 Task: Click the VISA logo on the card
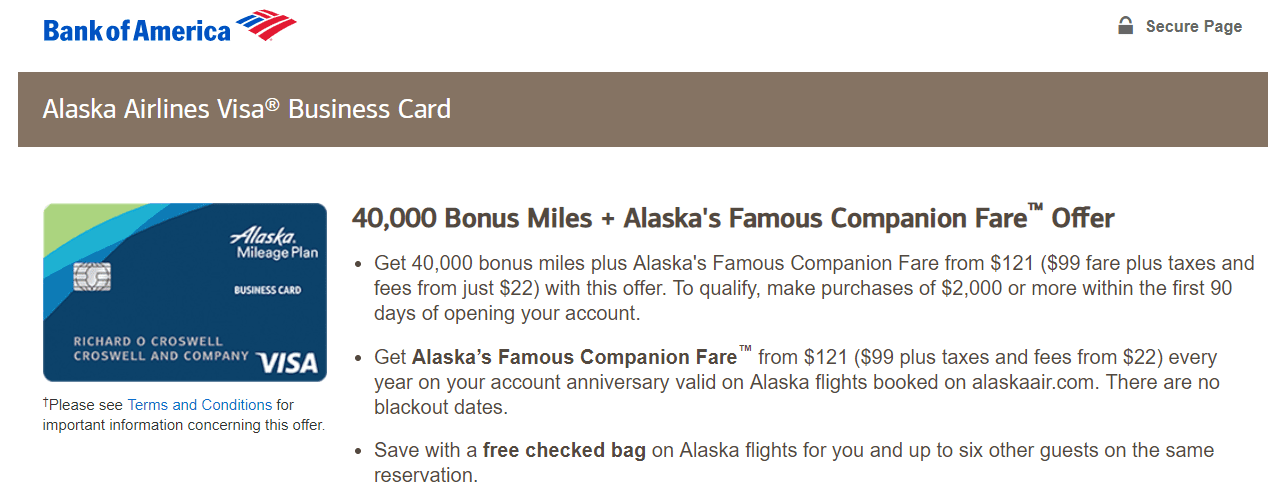[286, 362]
